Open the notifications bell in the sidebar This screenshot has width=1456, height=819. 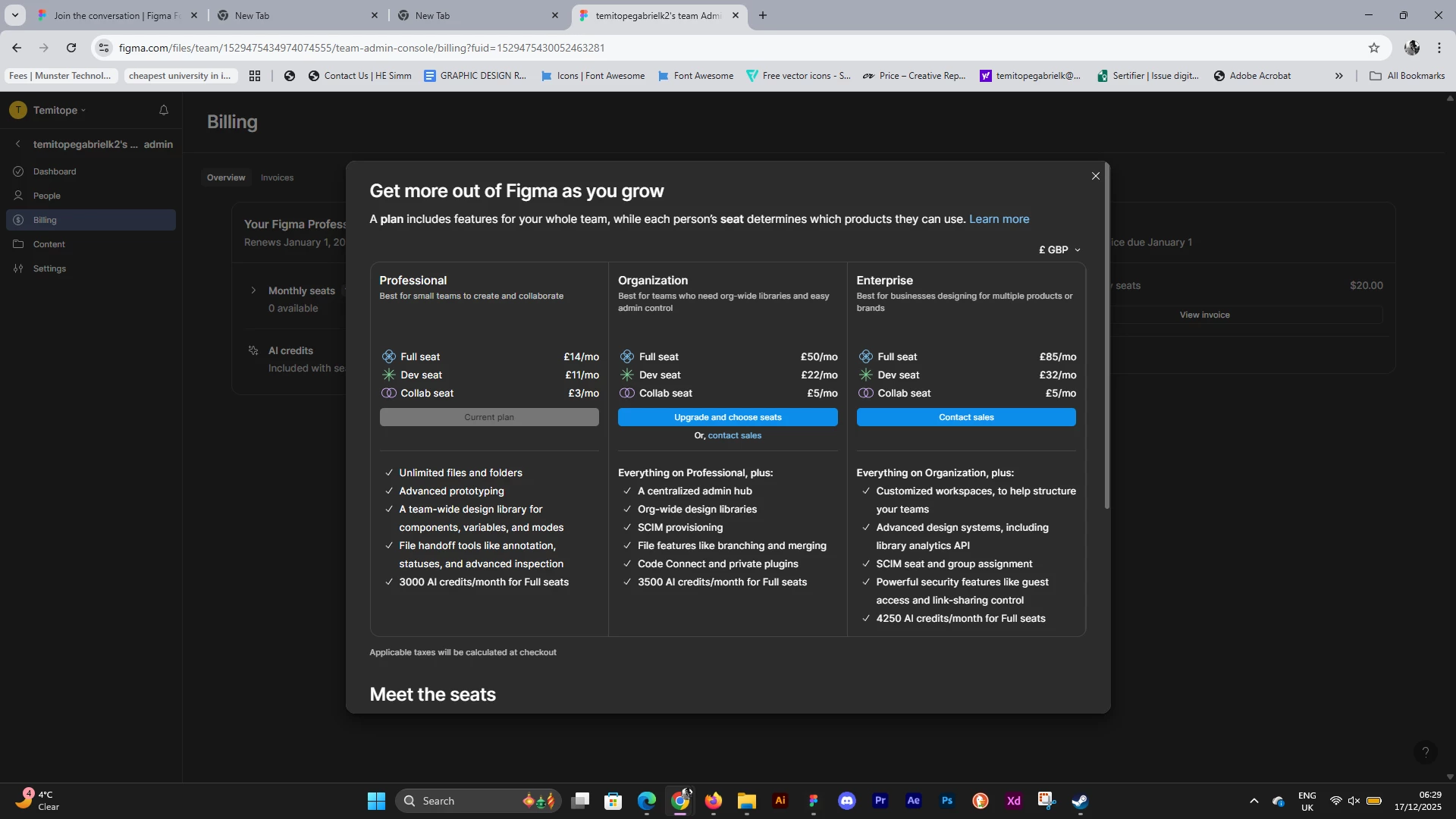pos(163,110)
